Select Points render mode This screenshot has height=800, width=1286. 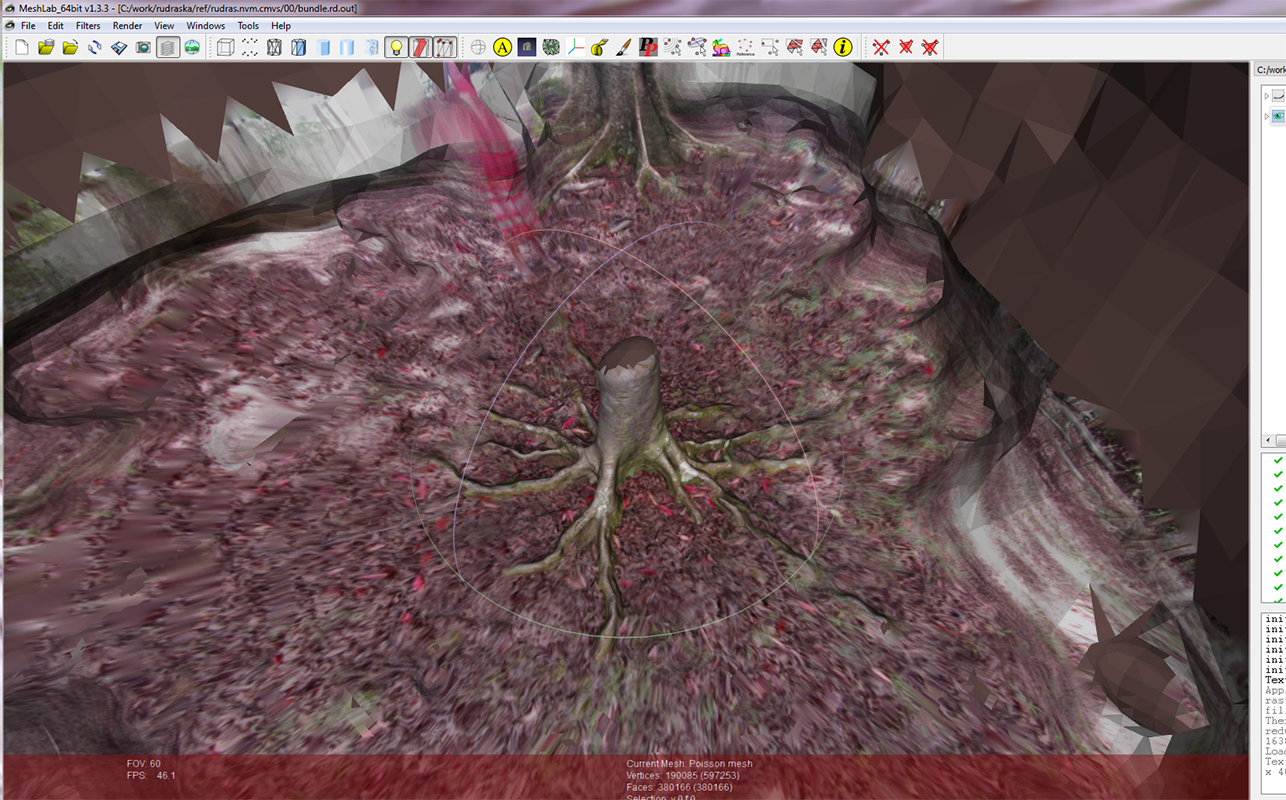[x=250, y=47]
